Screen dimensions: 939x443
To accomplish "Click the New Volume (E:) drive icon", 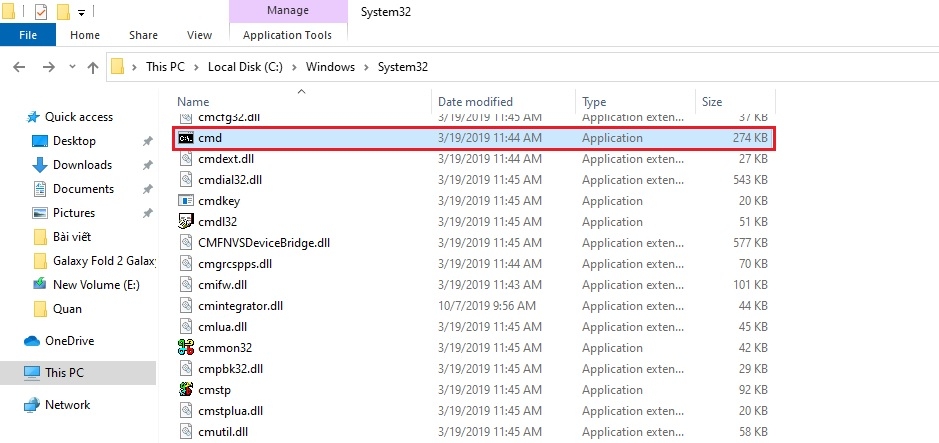I will pos(40,284).
